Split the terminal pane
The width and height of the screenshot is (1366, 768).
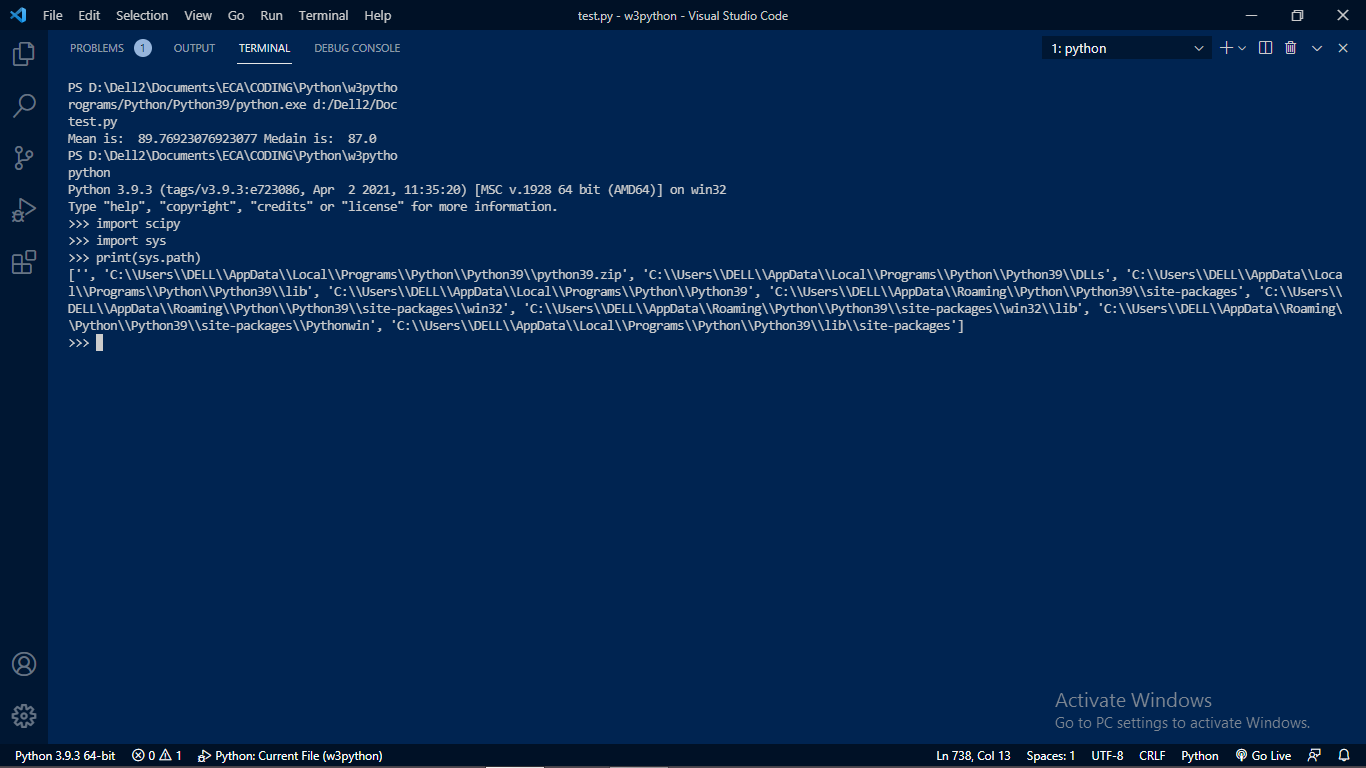click(1264, 47)
